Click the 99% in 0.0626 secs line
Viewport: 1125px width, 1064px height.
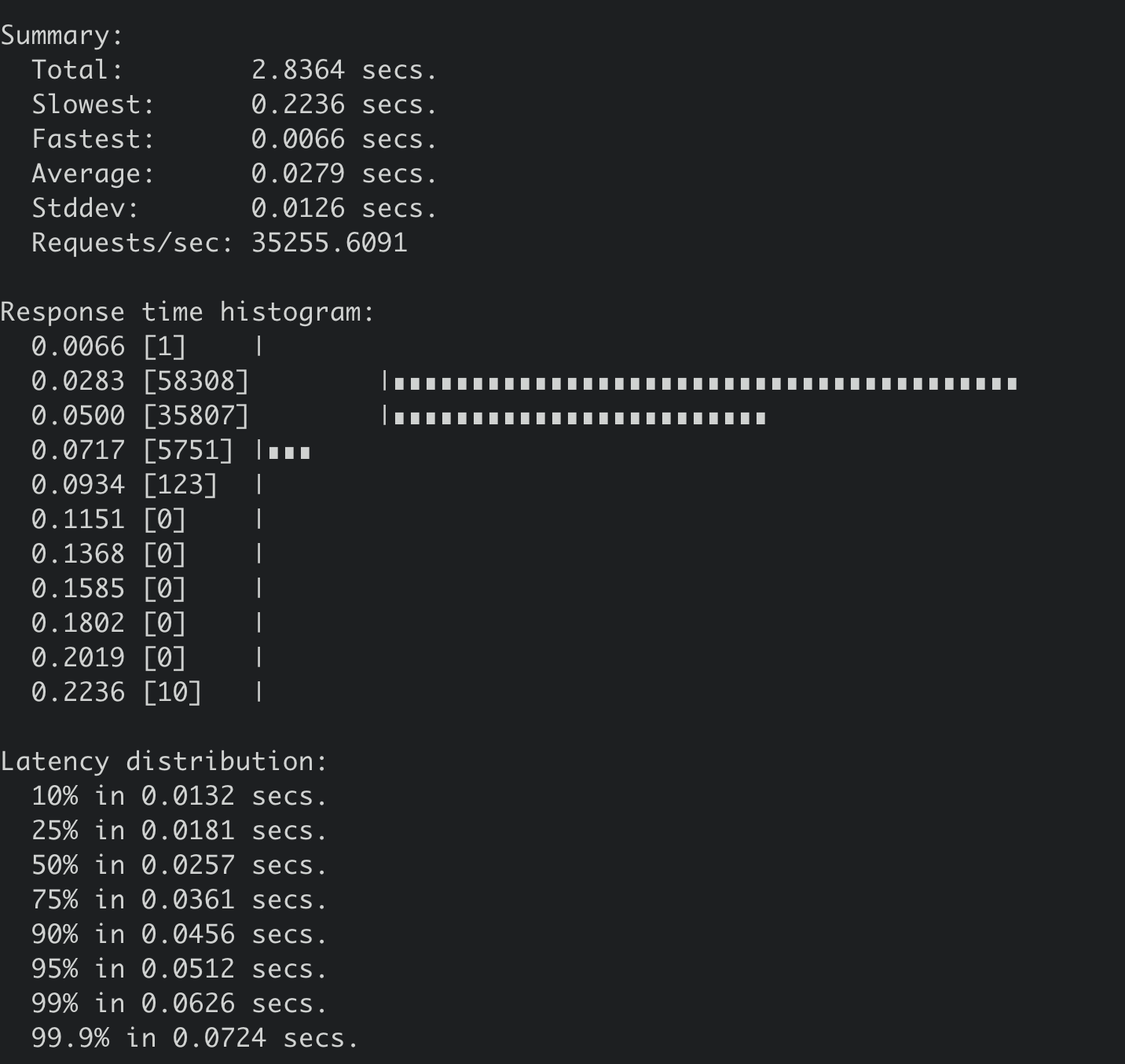coord(179,1004)
